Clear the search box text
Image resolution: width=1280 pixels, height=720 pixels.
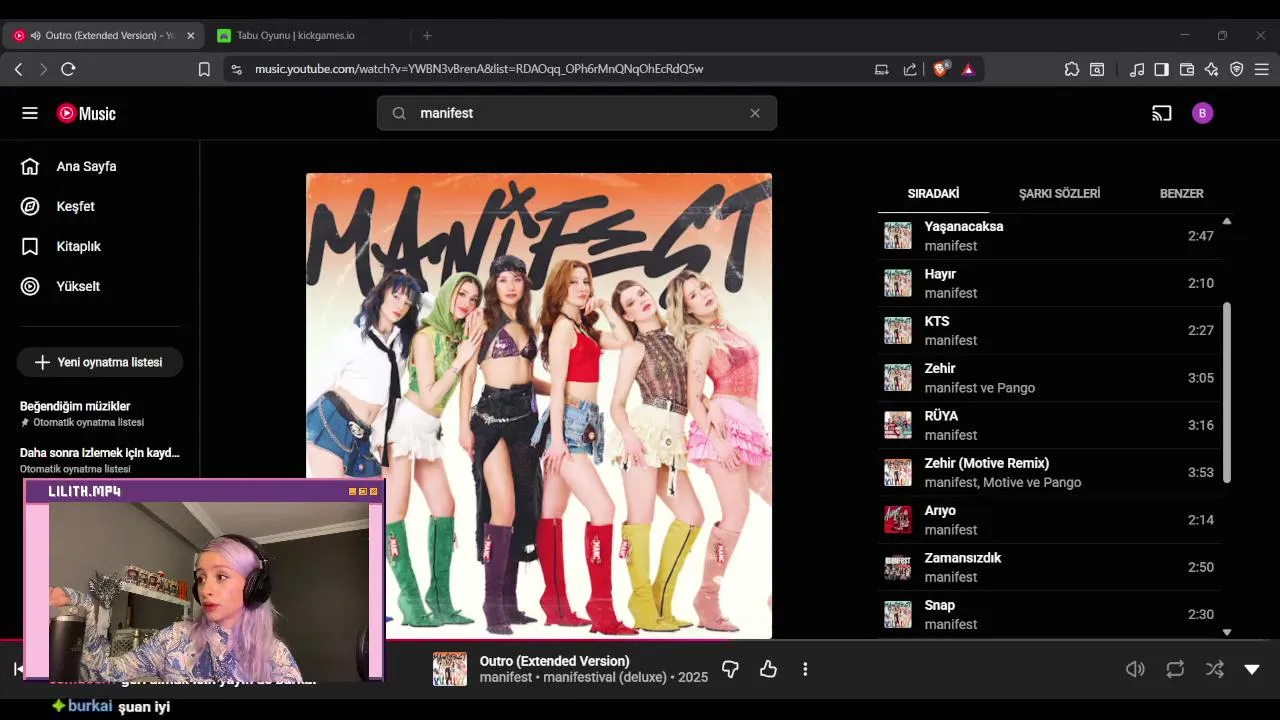pyautogui.click(x=755, y=113)
